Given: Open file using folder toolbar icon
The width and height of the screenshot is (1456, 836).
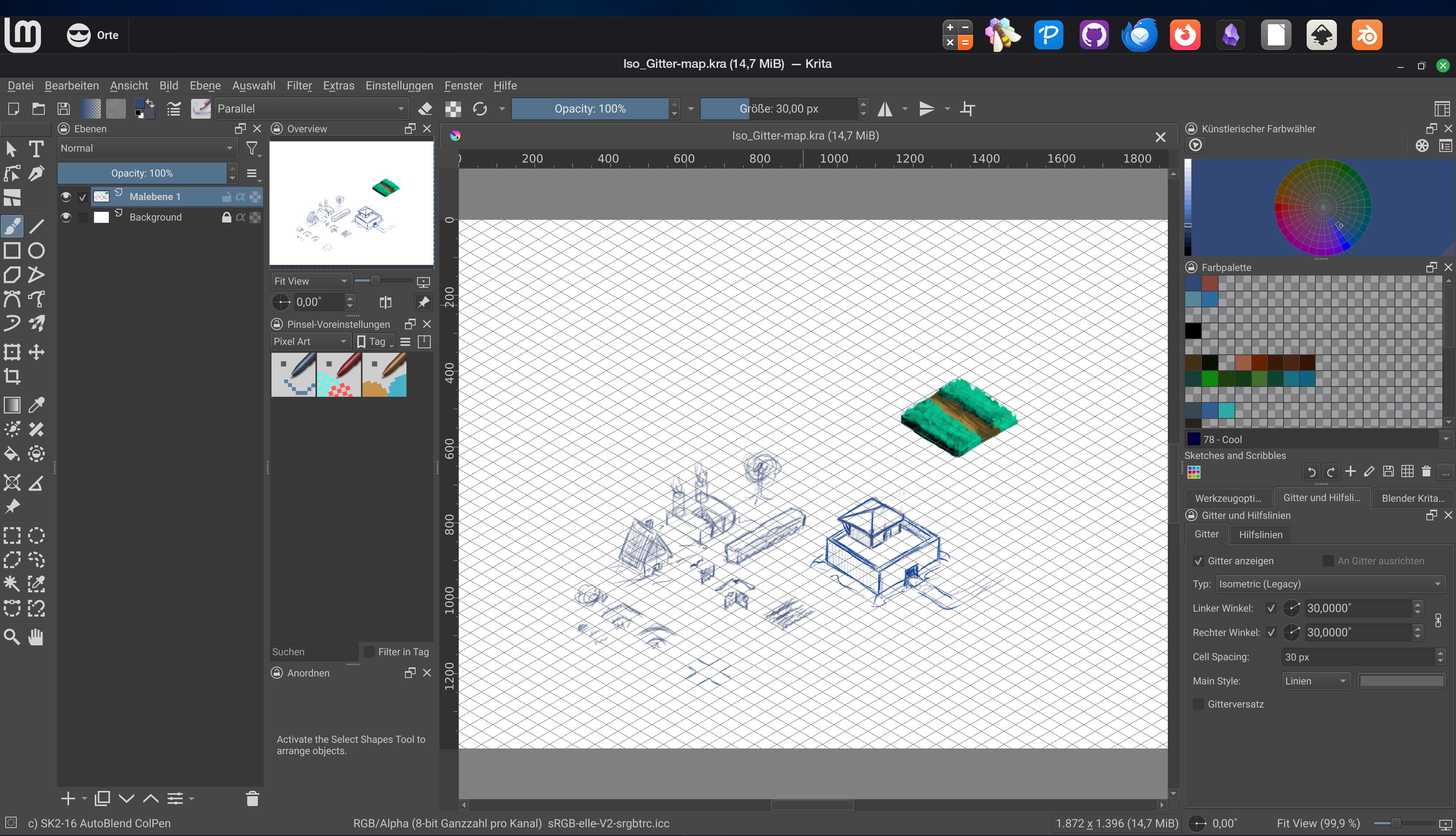Looking at the screenshot, I should coord(38,108).
